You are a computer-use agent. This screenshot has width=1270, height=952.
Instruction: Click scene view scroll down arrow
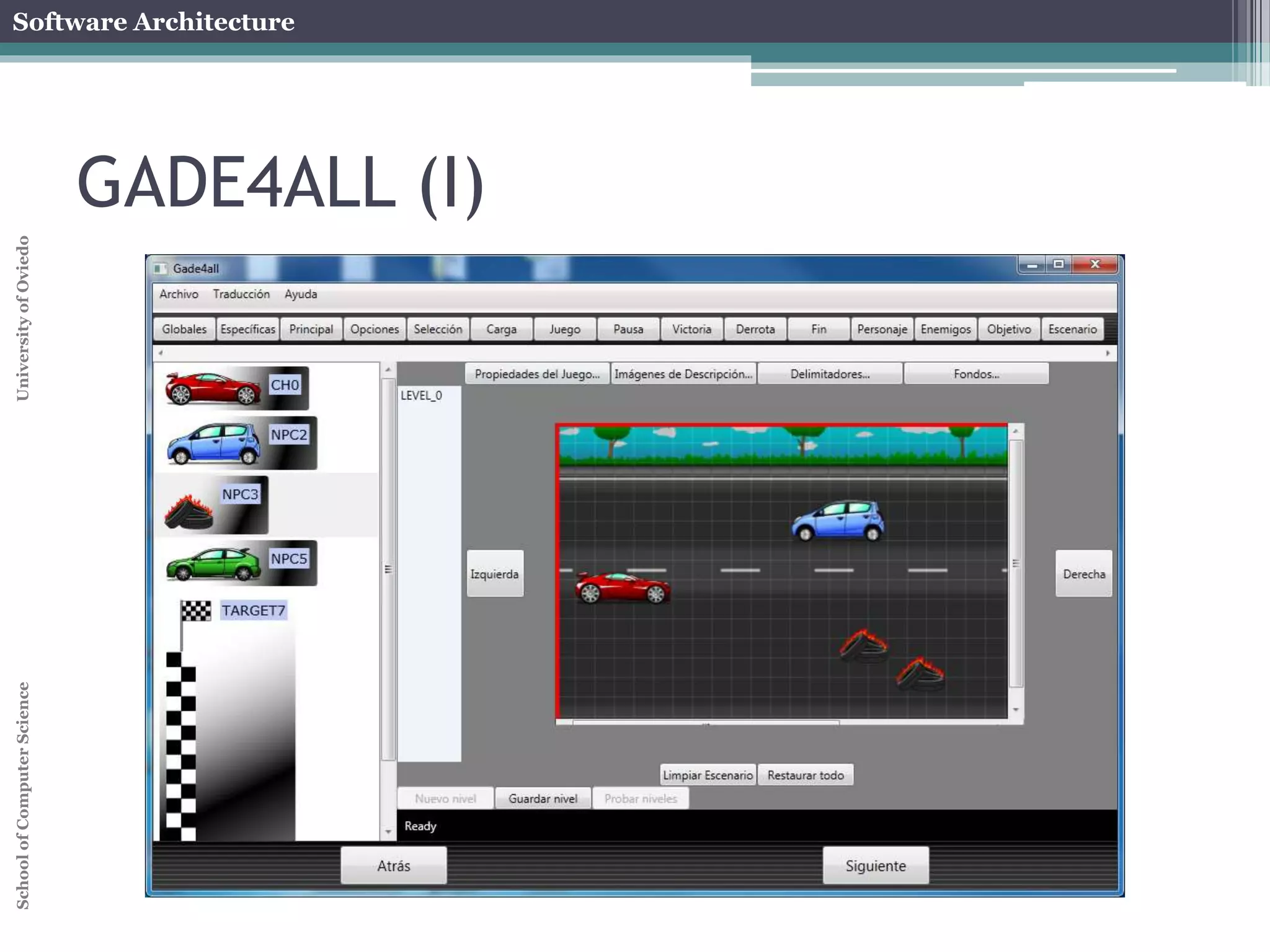[1016, 710]
